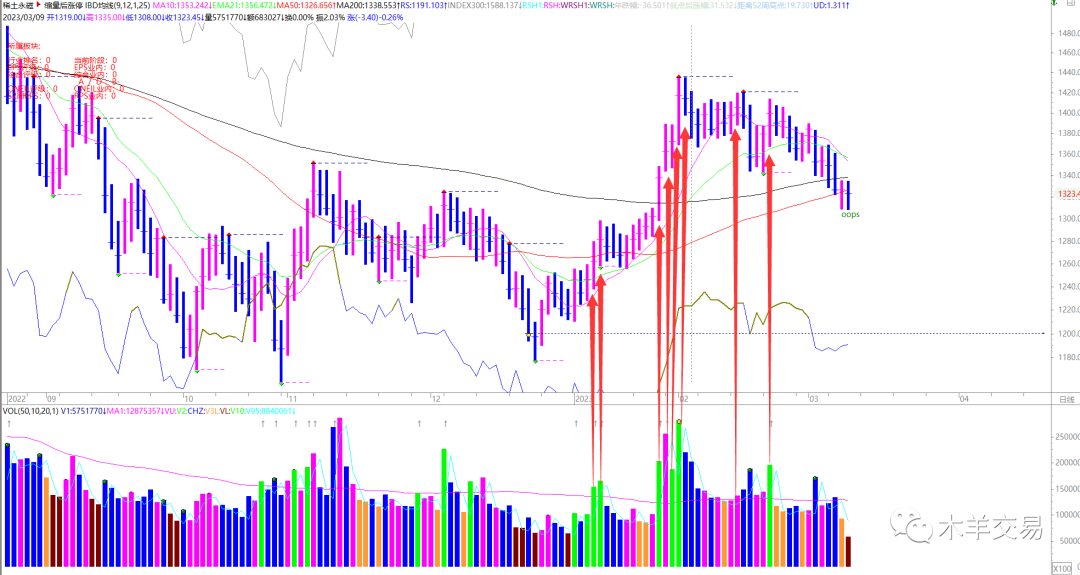Select the INDEX300:1588.137 label
The height and width of the screenshot is (575, 1080).
coord(484,6)
